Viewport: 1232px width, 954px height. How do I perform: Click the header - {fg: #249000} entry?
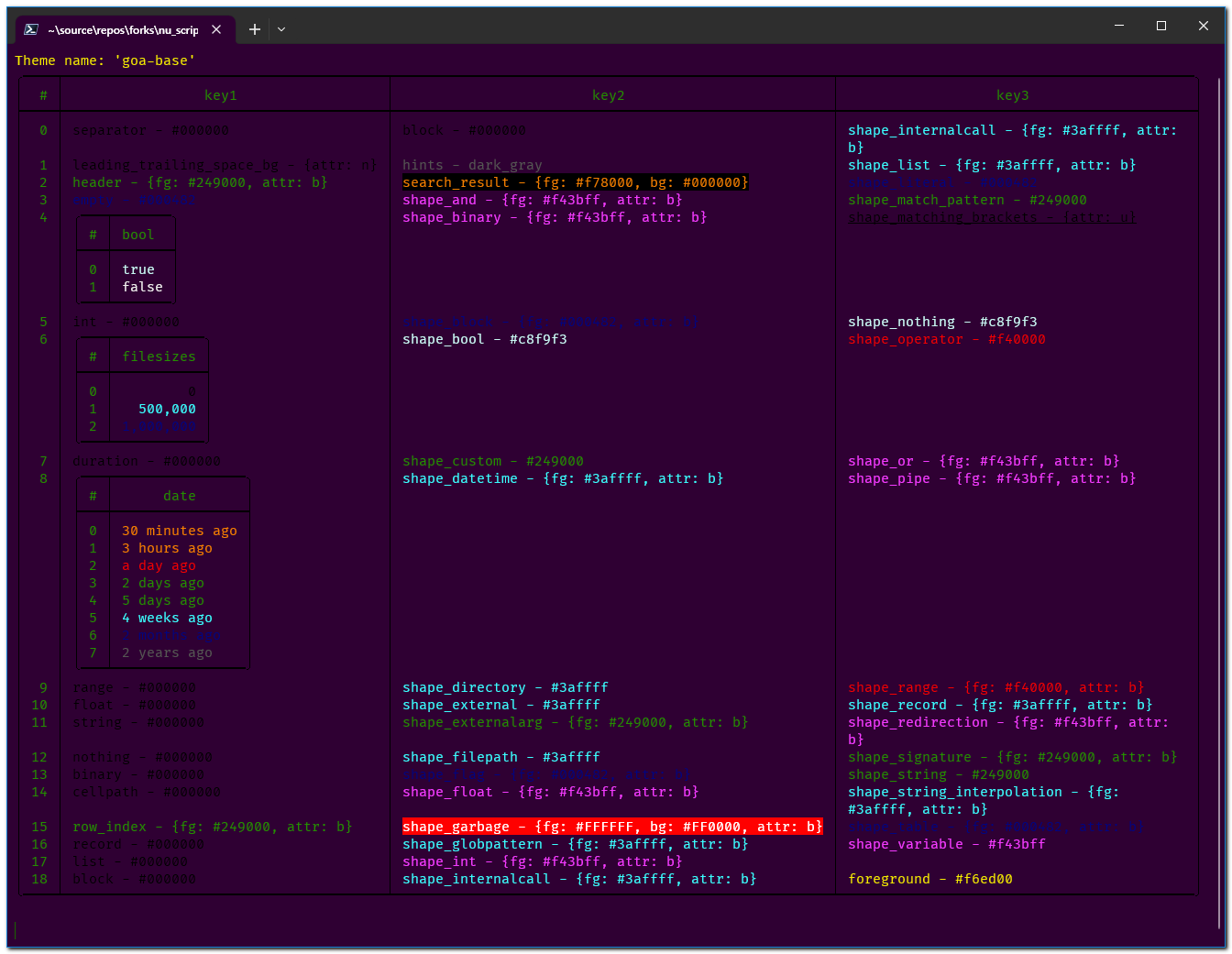[x=200, y=182]
